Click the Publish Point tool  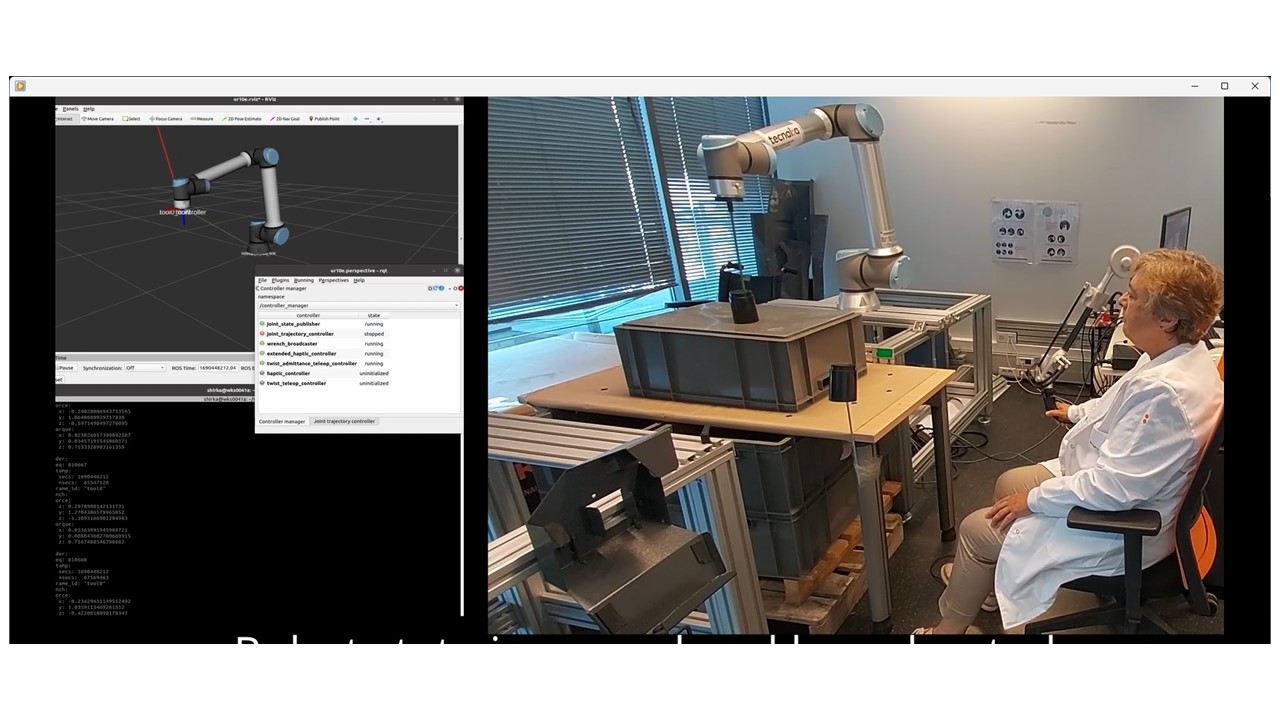coord(324,119)
